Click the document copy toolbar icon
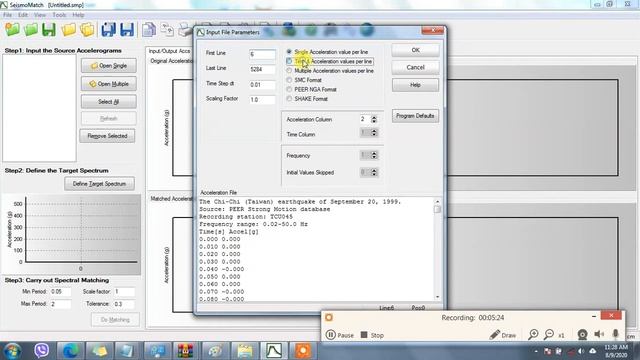This screenshot has width=640, height=360. point(149,30)
